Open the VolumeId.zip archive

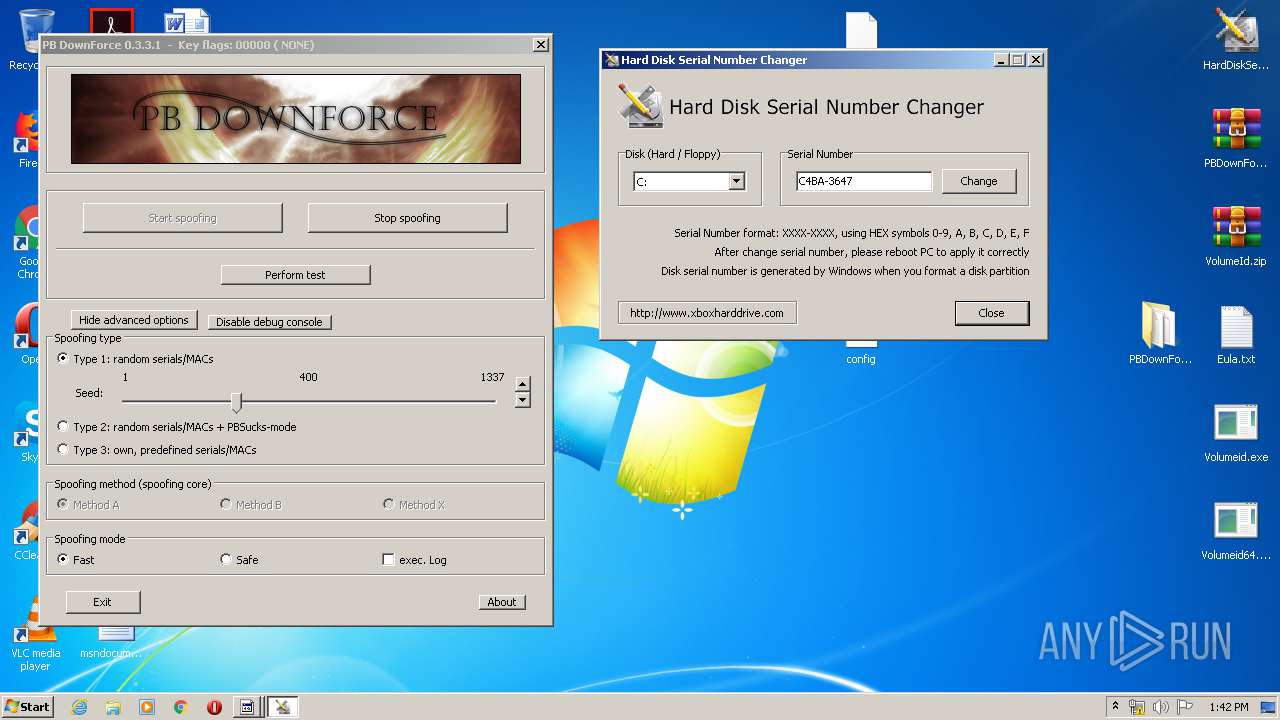click(1236, 236)
